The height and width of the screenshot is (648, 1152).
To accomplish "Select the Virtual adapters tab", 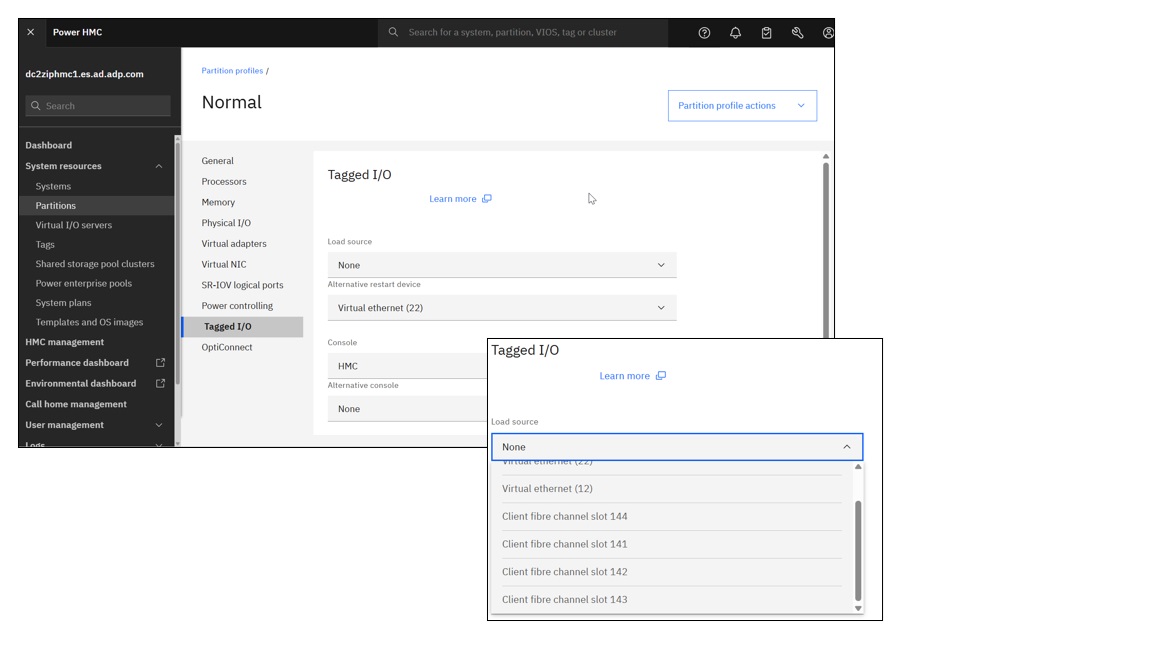I will point(234,244).
